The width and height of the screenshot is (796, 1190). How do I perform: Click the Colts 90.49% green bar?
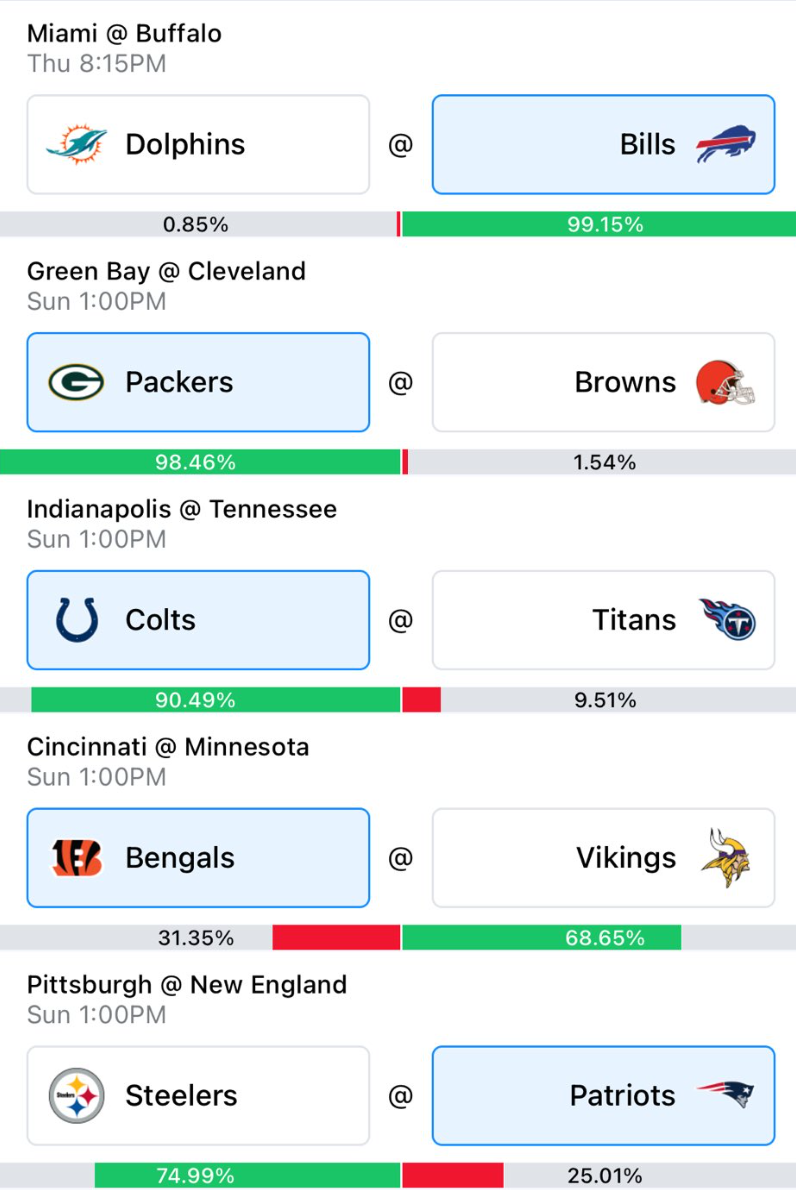[215, 700]
